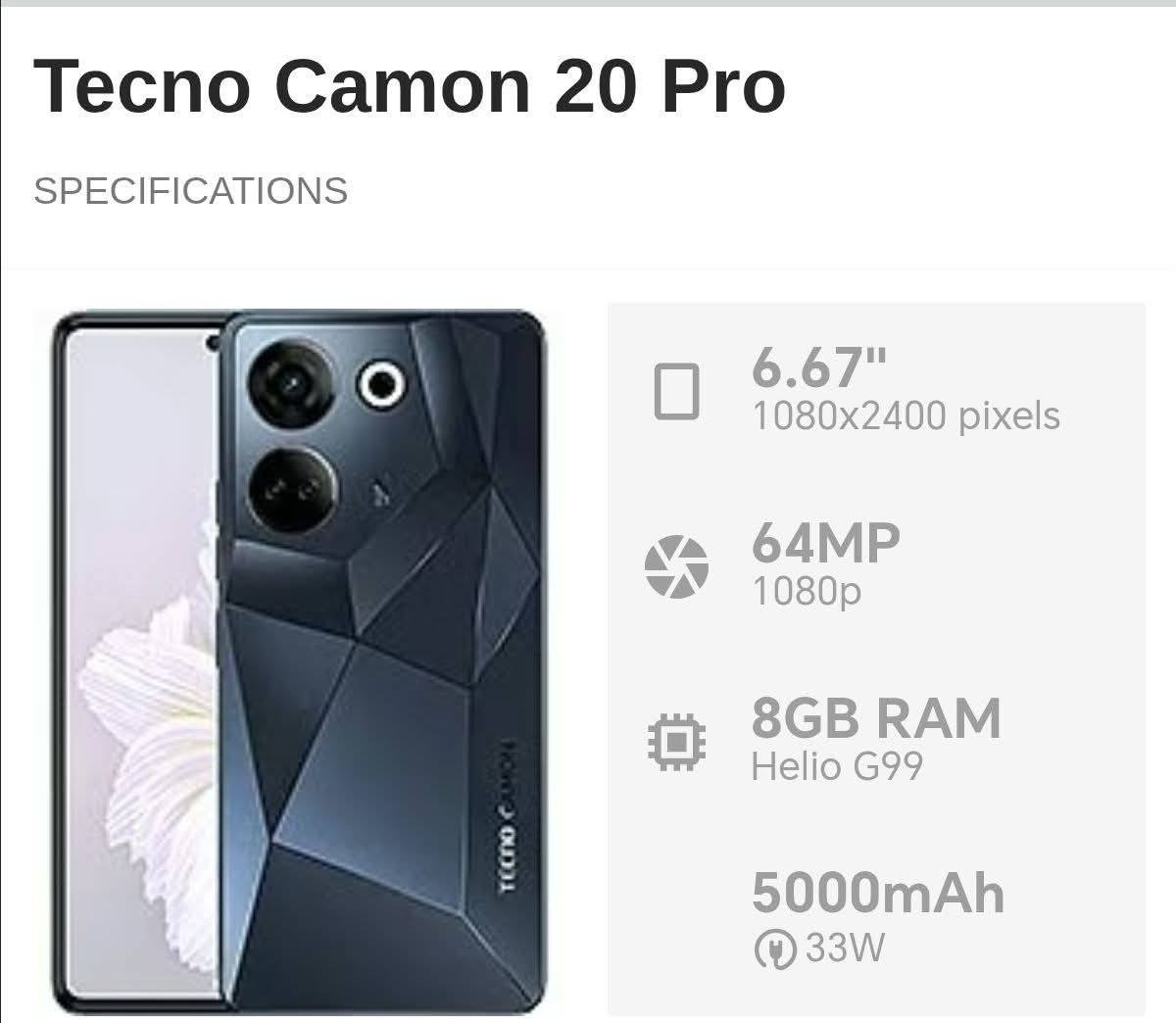Open the Tecno Camon 20 Pro phone image
The height and width of the screenshot is (1023, 1176).
(x=297, y=662)
